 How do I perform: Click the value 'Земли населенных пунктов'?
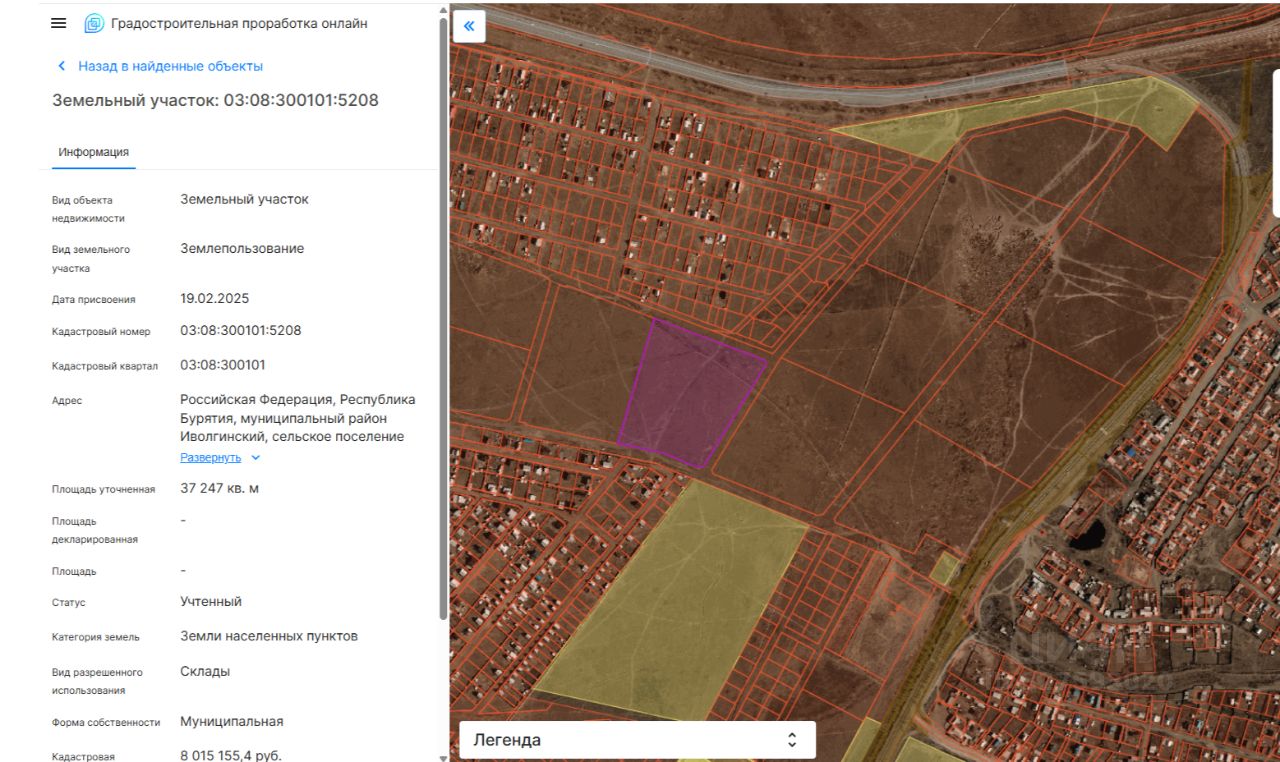tap(269, 636)
